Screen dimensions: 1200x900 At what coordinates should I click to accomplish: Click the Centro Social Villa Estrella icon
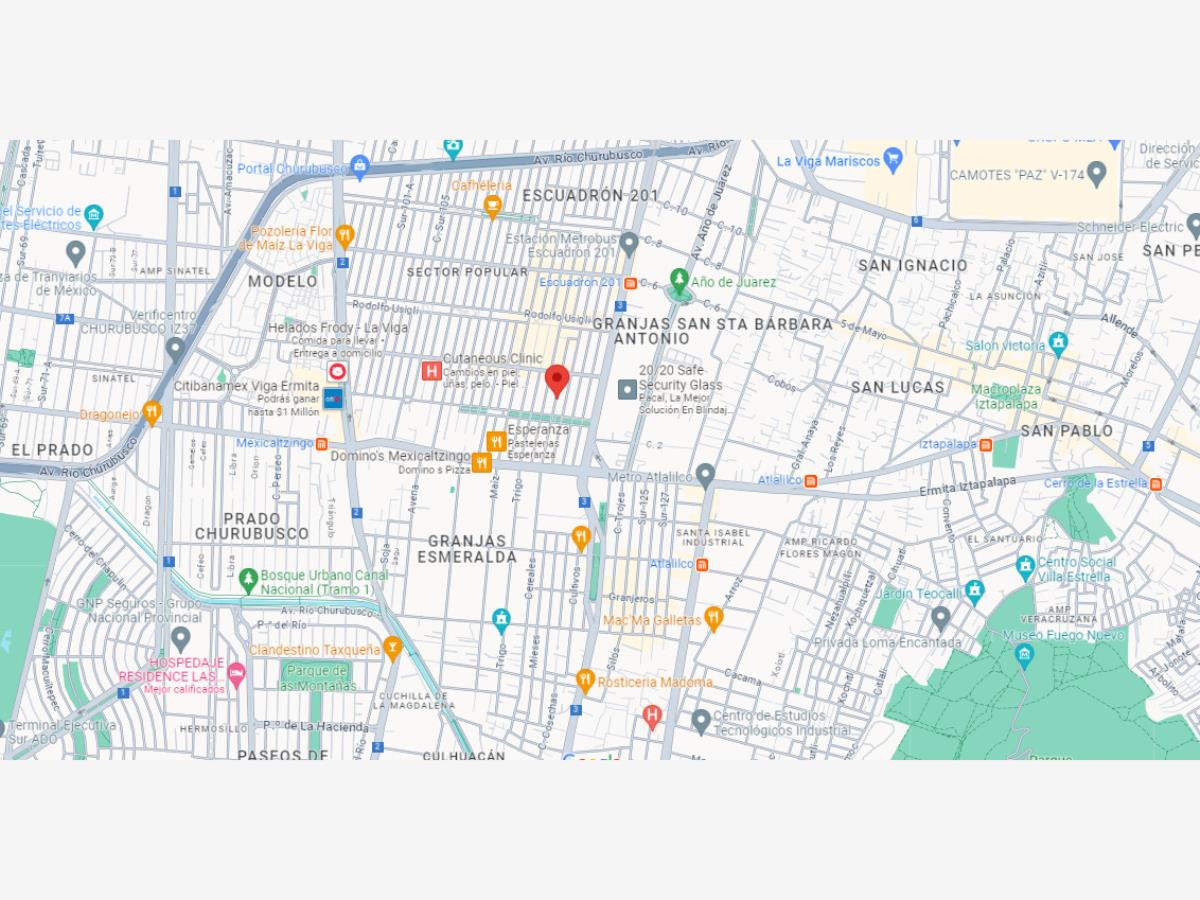click(1024, 568)
